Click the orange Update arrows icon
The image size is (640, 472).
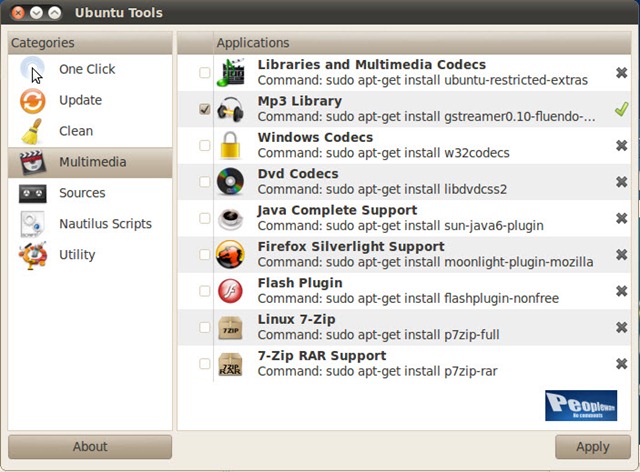(x=32, y=100)
